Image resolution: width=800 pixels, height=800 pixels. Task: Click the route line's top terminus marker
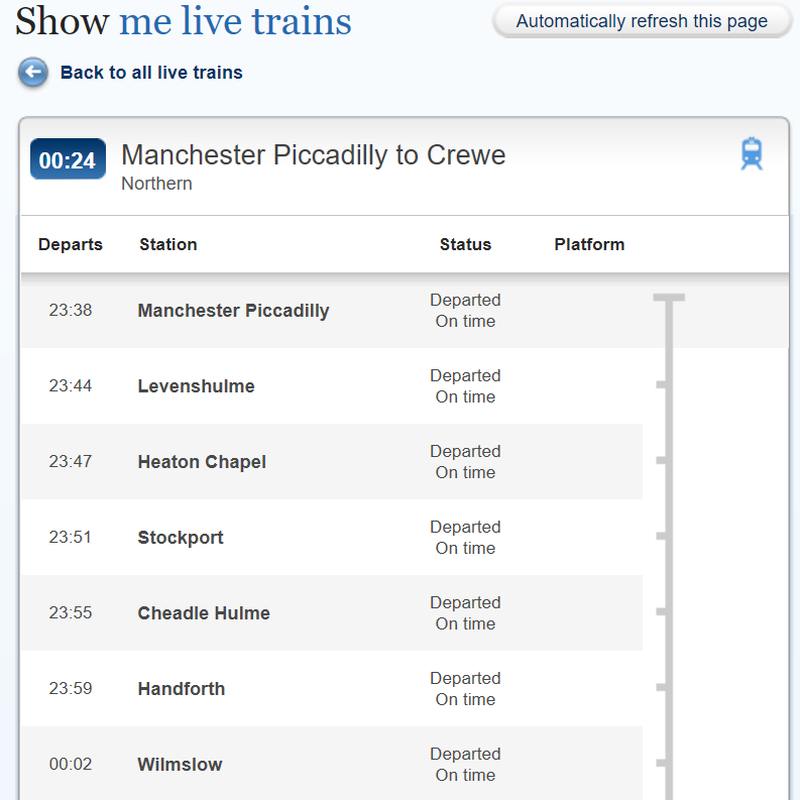click(x=668, y=297)
